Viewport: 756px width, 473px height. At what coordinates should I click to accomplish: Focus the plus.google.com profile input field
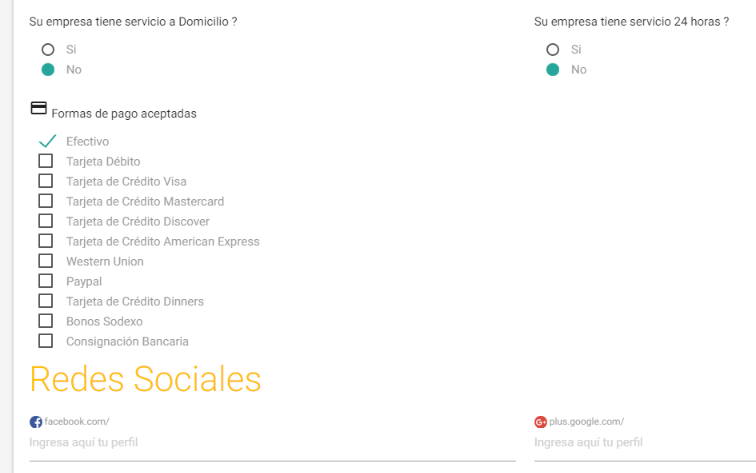645,443
